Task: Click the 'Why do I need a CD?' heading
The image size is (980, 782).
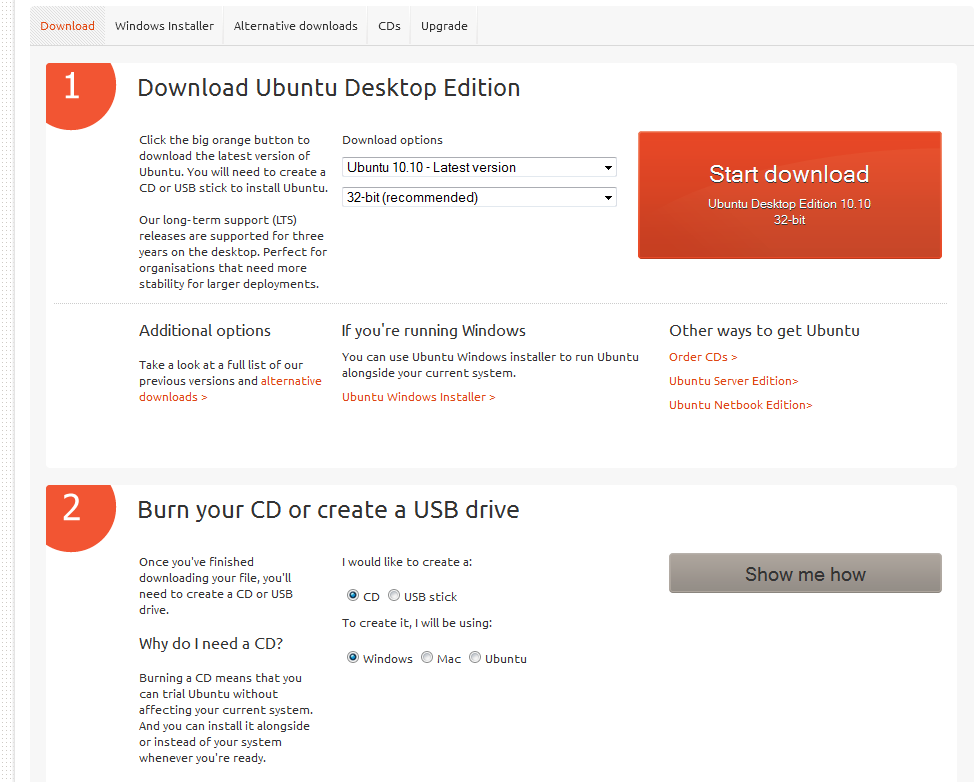Action: point(211,644)
